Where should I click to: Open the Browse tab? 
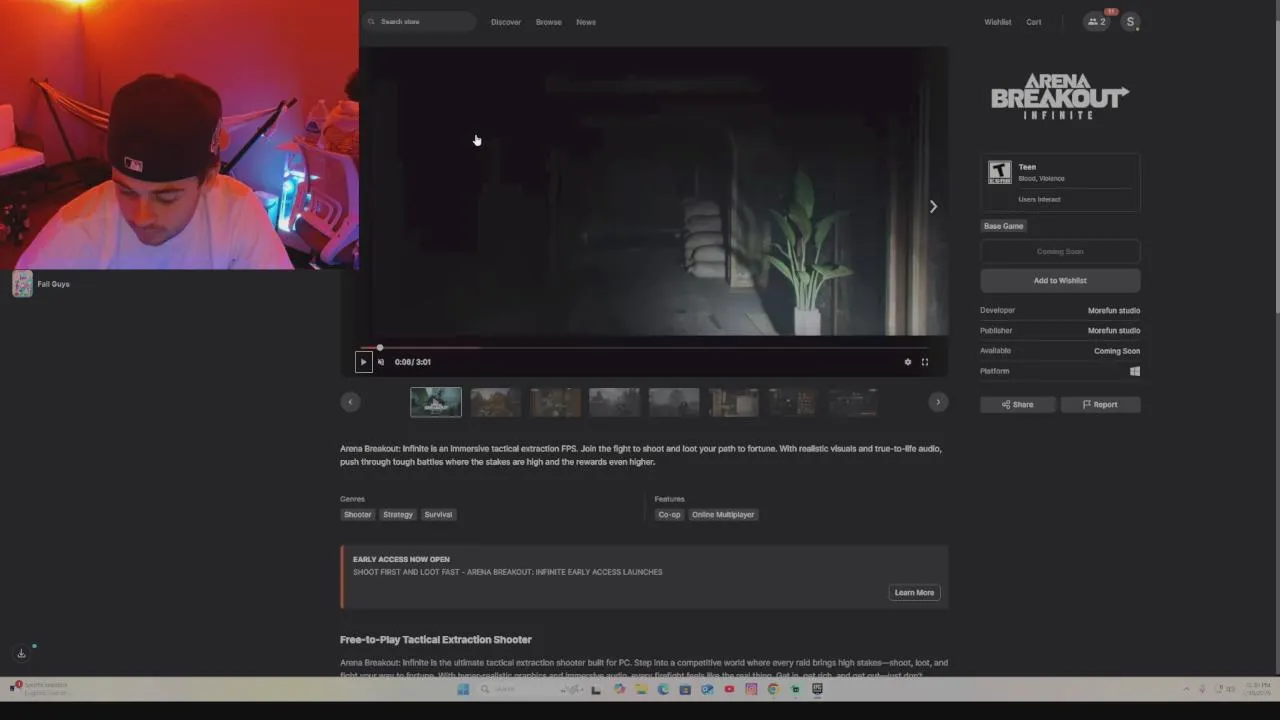click(x=548, y=22)
